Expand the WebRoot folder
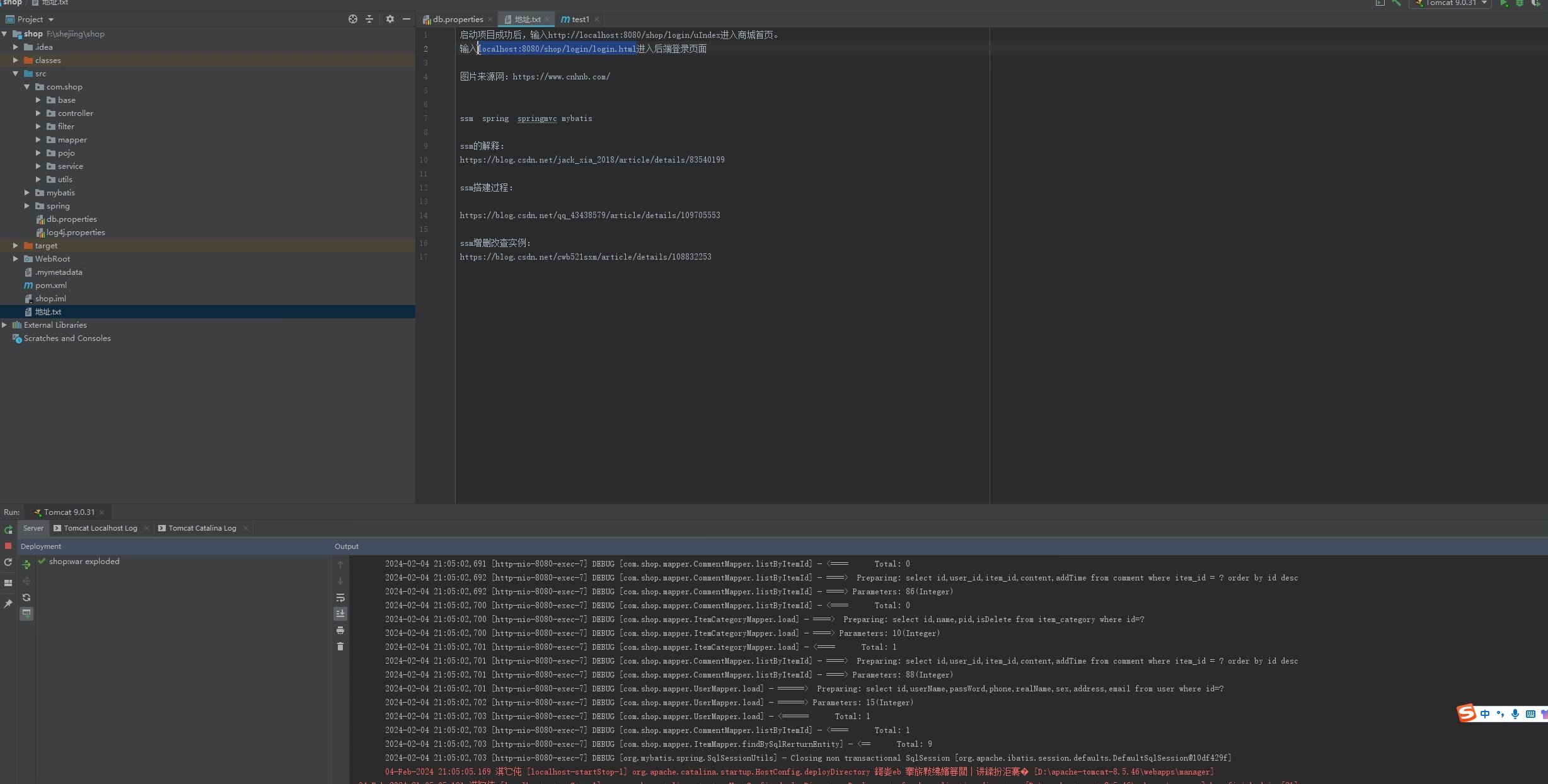The image size is (1548, 784). (16, 259)
